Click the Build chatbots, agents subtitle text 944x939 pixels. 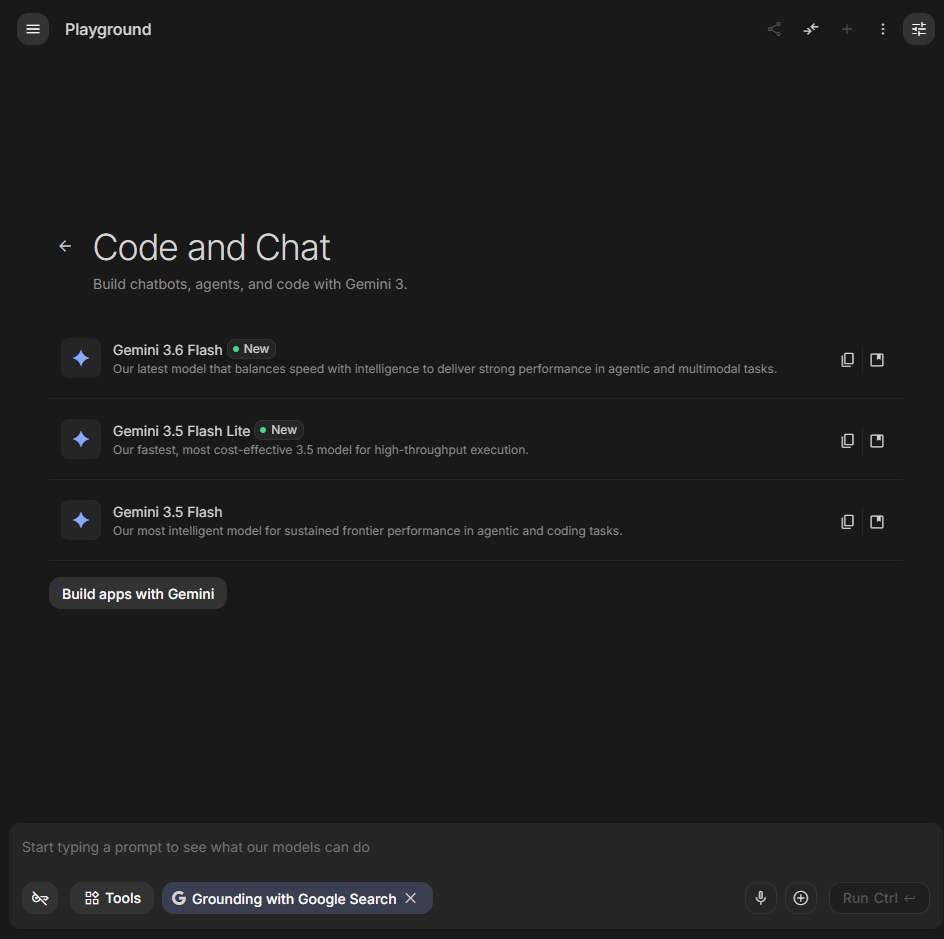250,284
